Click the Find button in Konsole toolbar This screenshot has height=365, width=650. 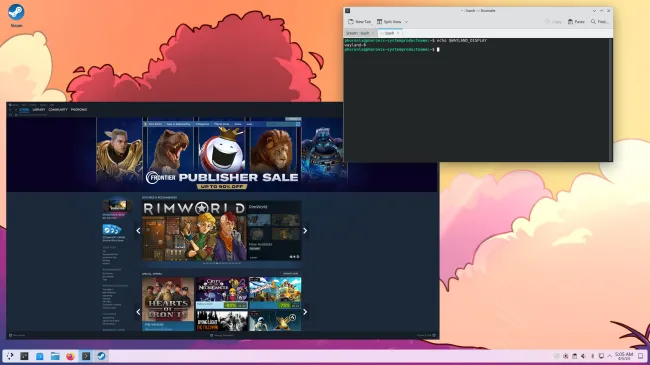[x=599, y=22]
